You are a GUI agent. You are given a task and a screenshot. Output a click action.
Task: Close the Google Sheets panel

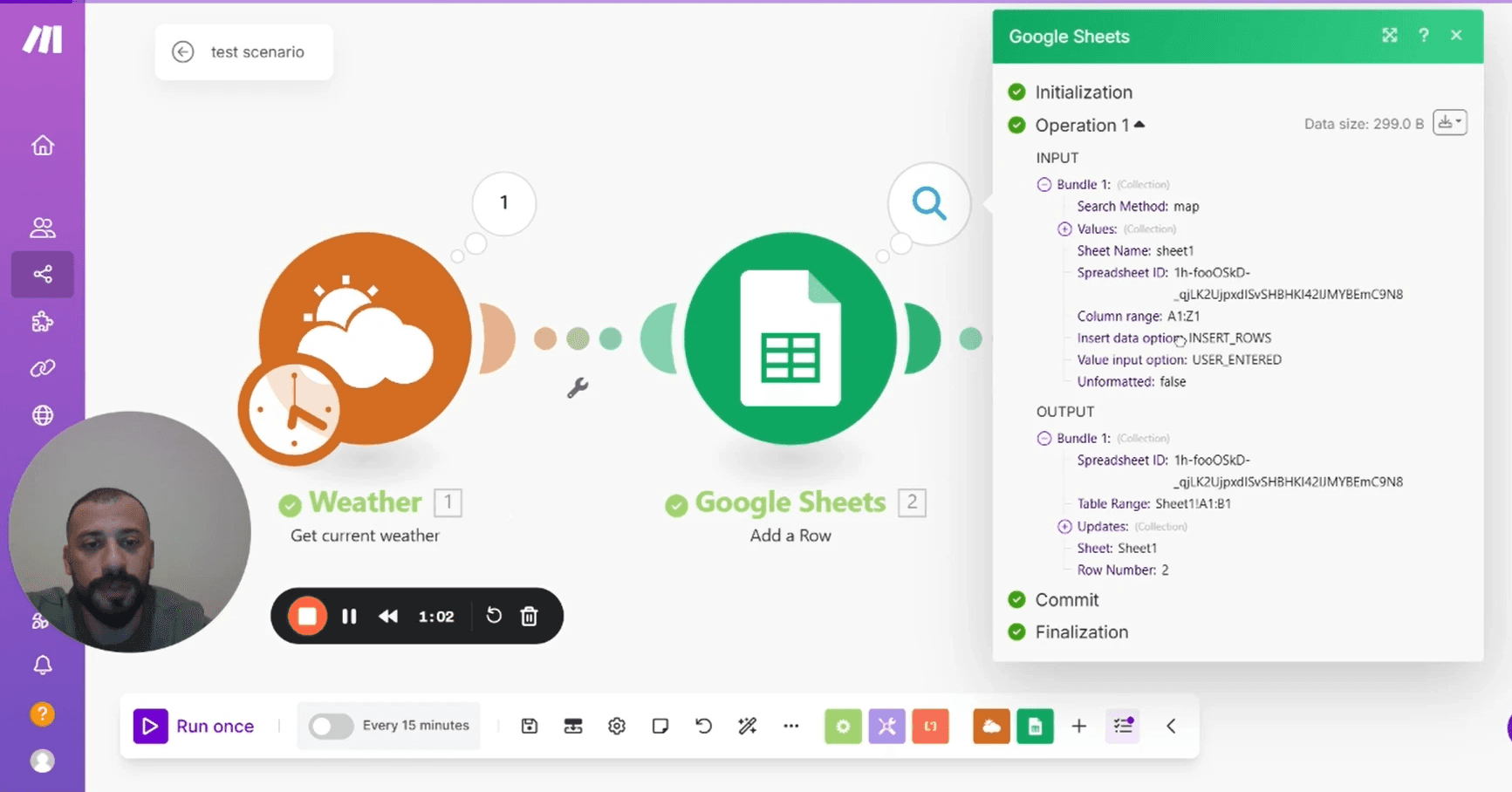tap(1456, 35)
